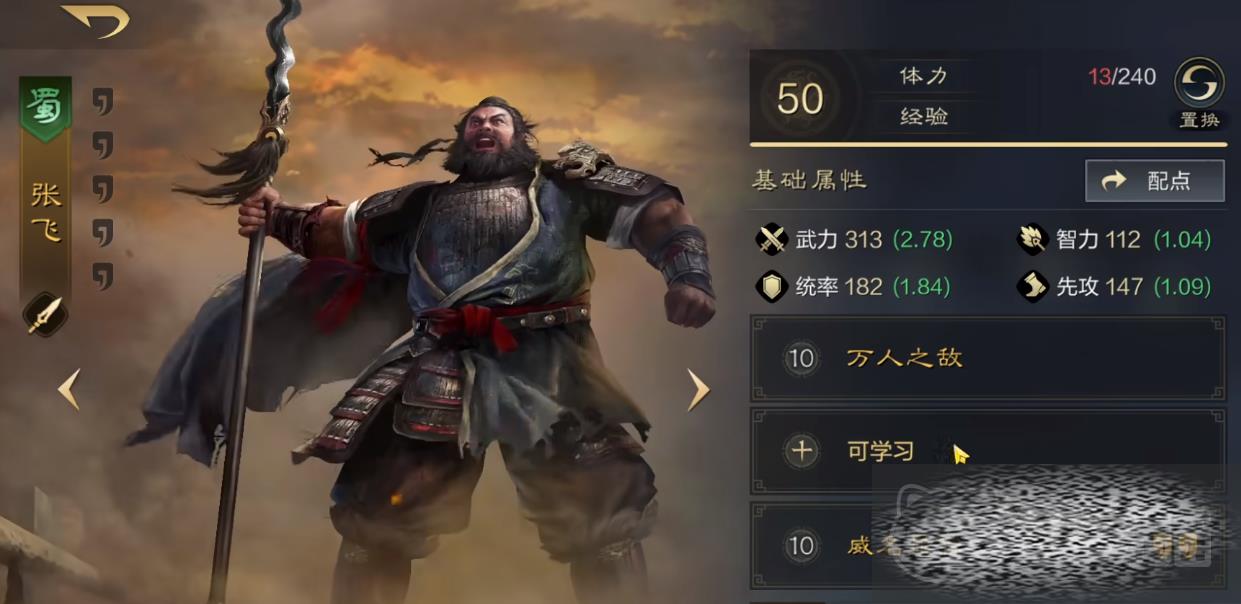Click the plus icon beside 可学习

point(801,451)
